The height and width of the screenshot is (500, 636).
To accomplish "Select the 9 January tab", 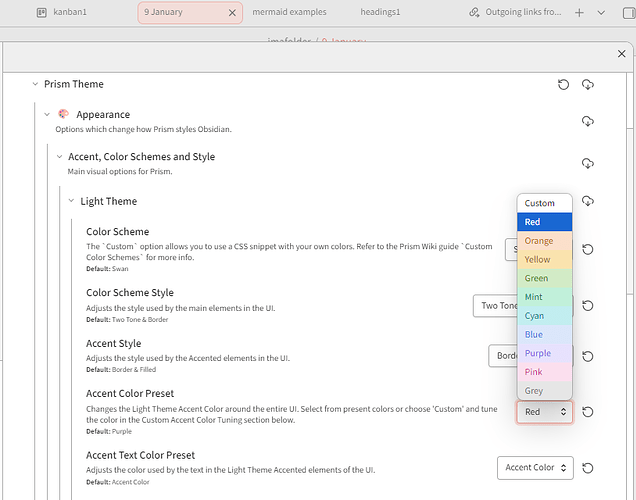I will [190, 13].
